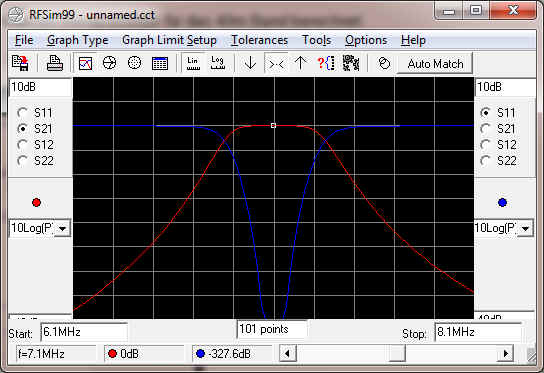Image resolution: width=544 pixels, height=373 pixels.
Task: Select the right S21 radio button
Action: pos(485,129)
